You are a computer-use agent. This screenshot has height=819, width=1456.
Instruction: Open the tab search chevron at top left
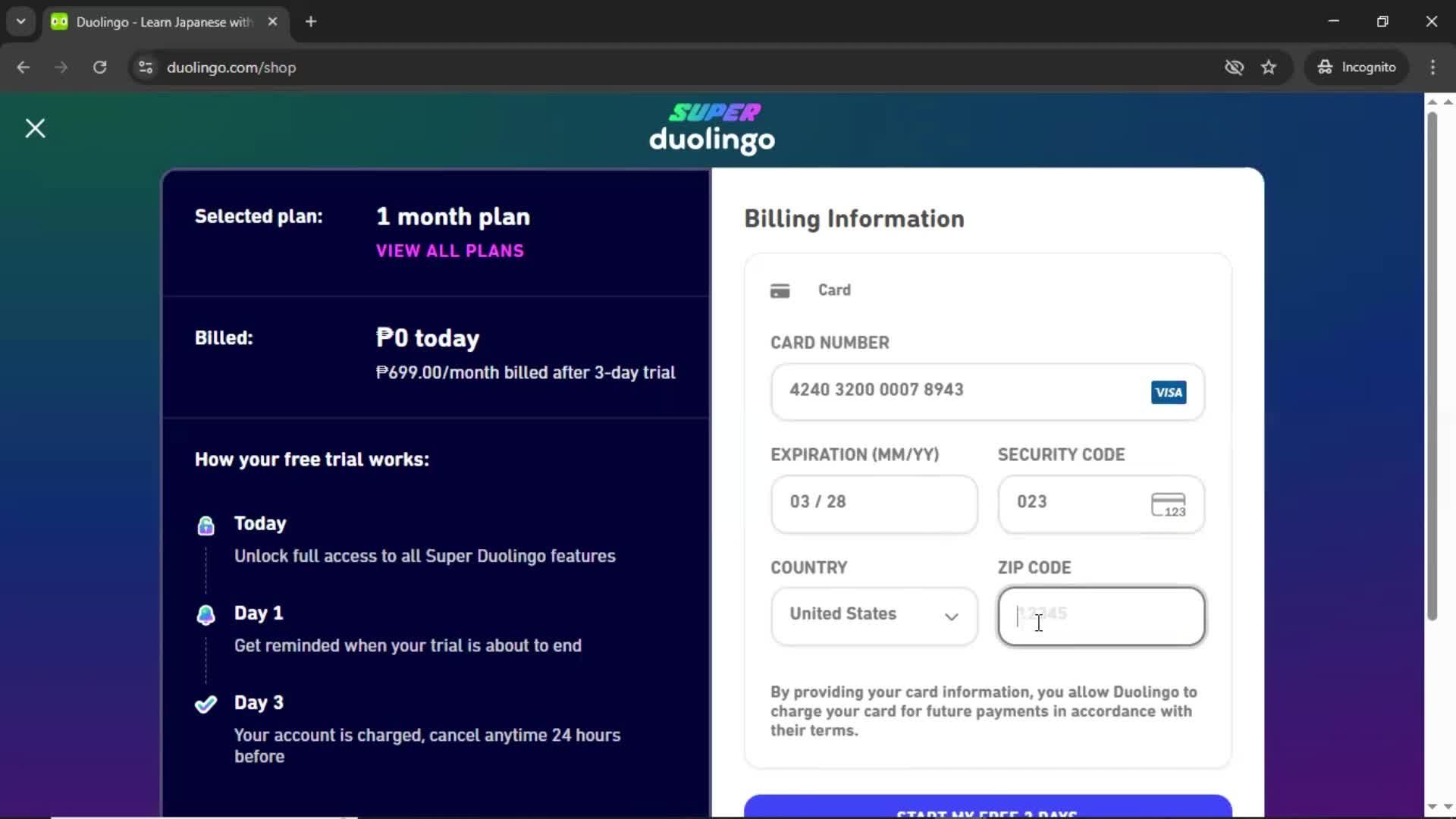(20, 21)
